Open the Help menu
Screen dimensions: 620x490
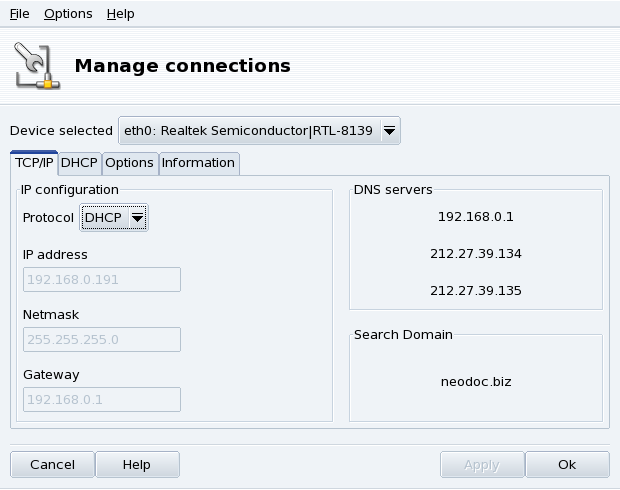[x=120, y=14]
